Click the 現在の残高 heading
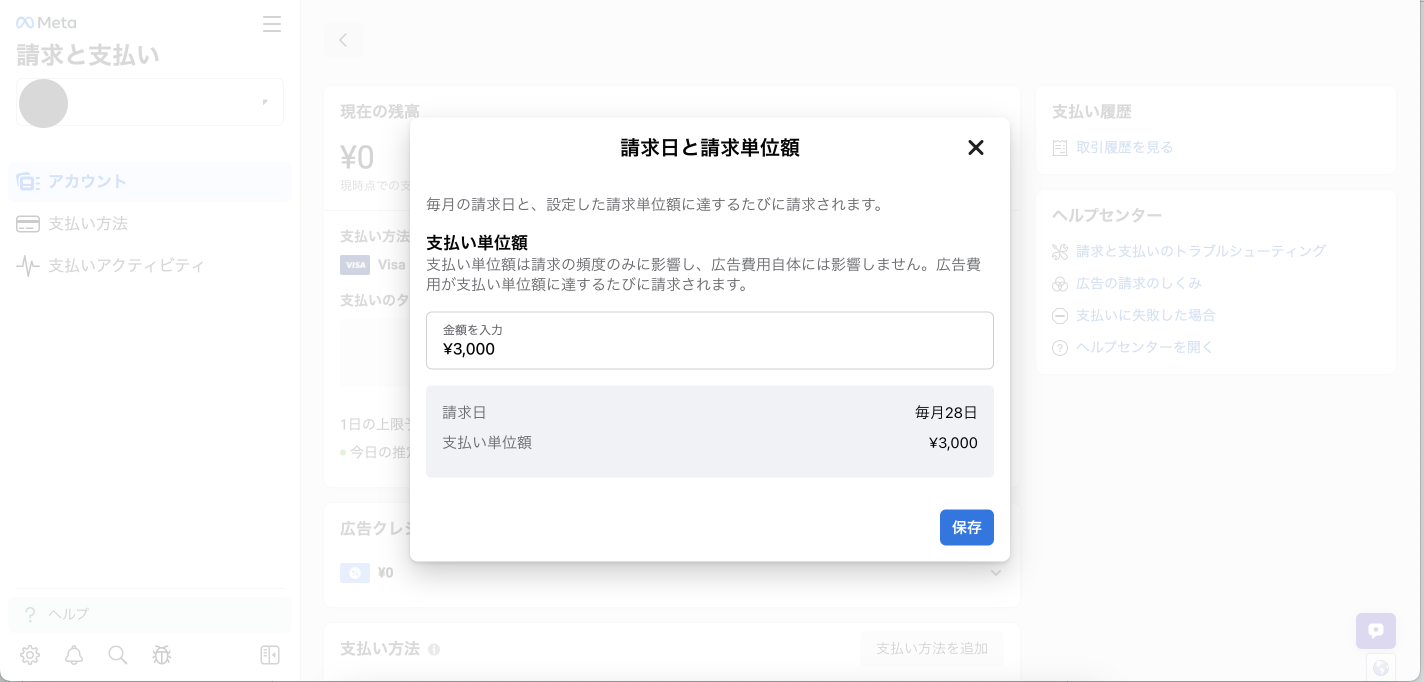Screen dimensions: 1424x682 (379, 111)
